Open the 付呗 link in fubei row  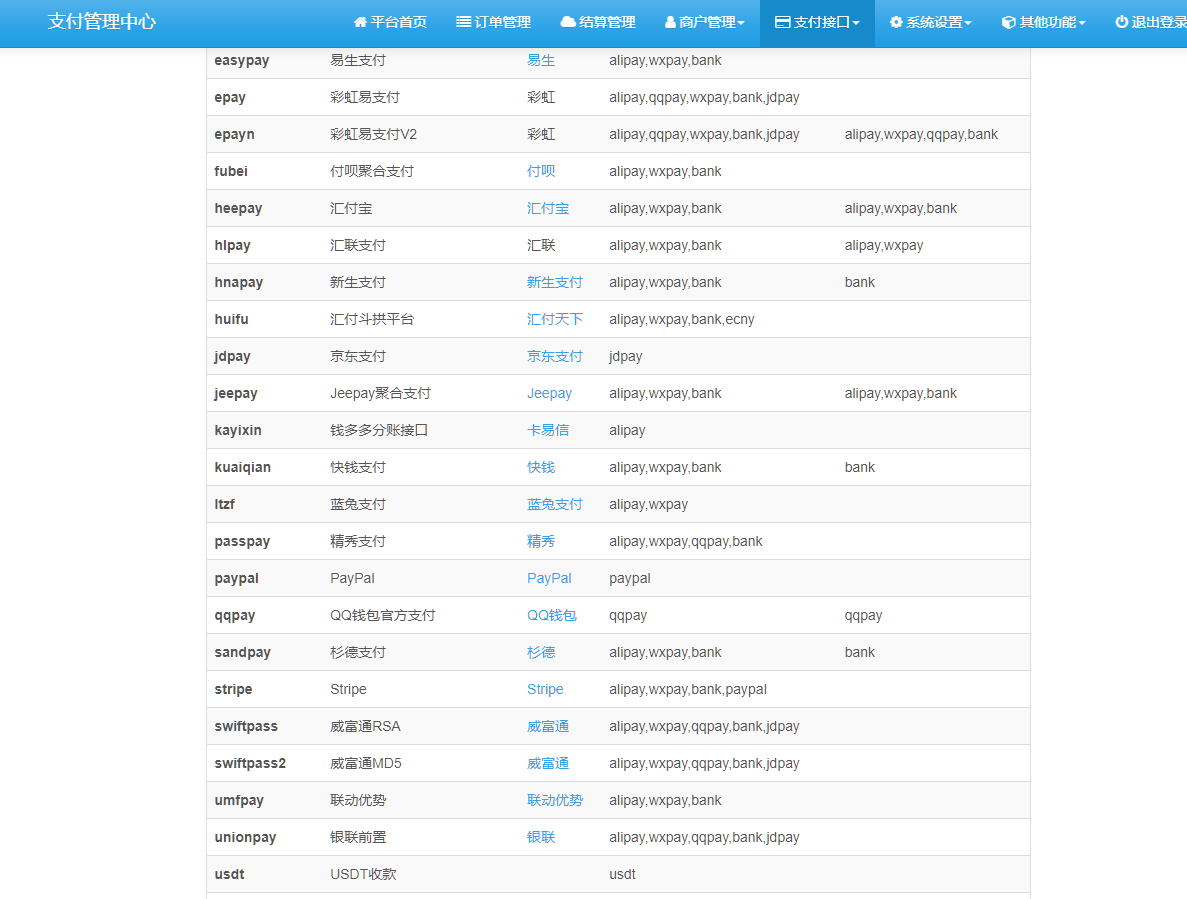pyautogui.click(x=541, y=171)
